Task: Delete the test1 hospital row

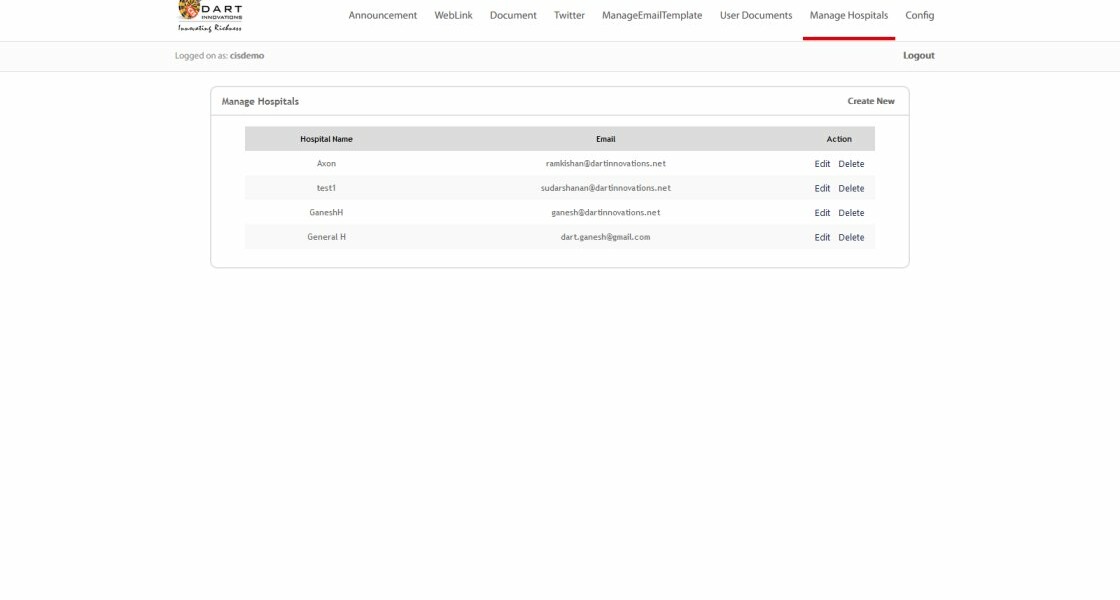Action: 851,188
